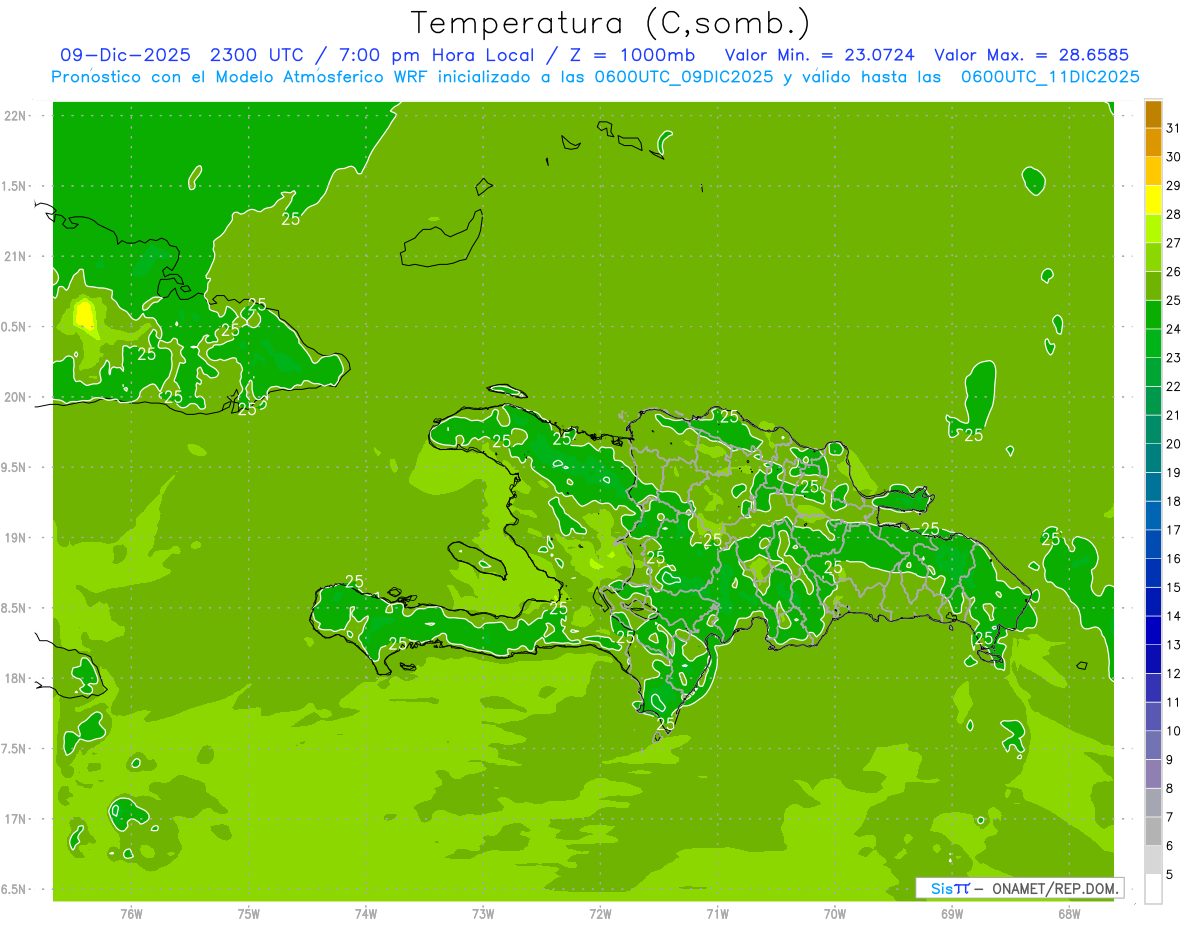This screenshot has width=1200, height=927.
Task: Click the '17N' latitude axis label
Action: [x=16, y=819]
